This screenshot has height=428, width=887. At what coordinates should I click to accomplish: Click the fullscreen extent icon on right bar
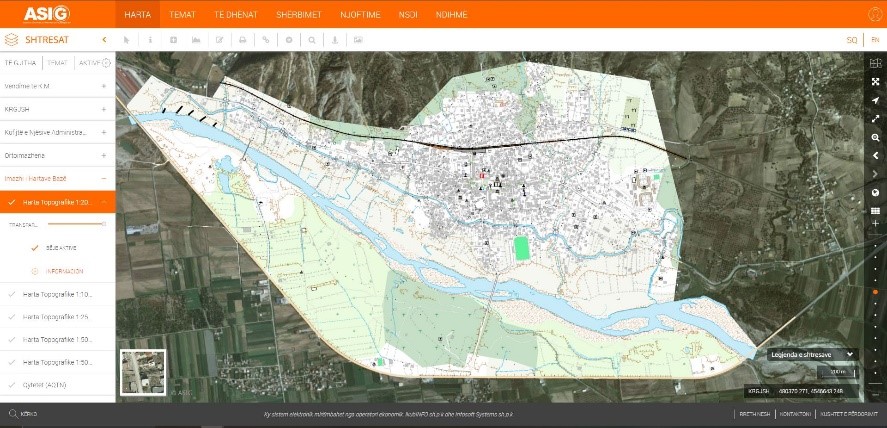coord(875,82)
